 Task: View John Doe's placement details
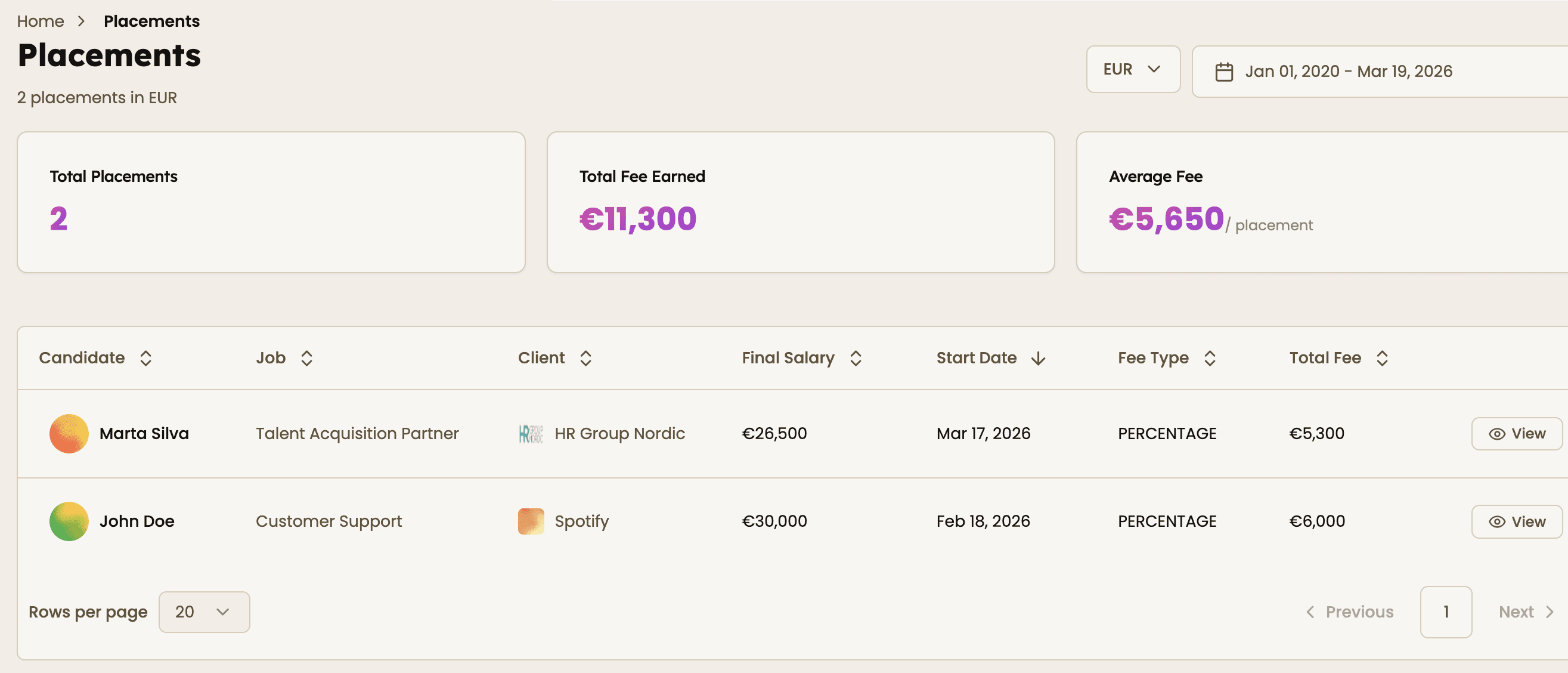(1516, 521)
